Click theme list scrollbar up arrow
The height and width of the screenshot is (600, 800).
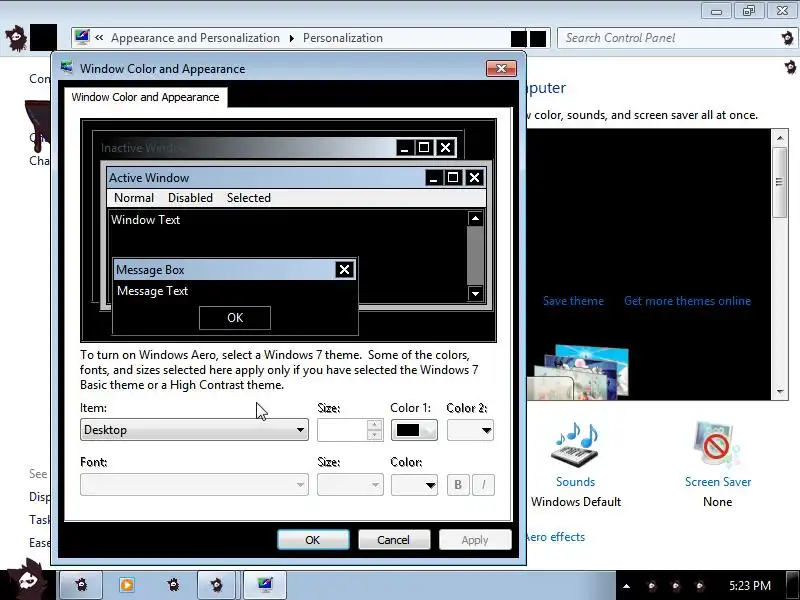point(780,138)
